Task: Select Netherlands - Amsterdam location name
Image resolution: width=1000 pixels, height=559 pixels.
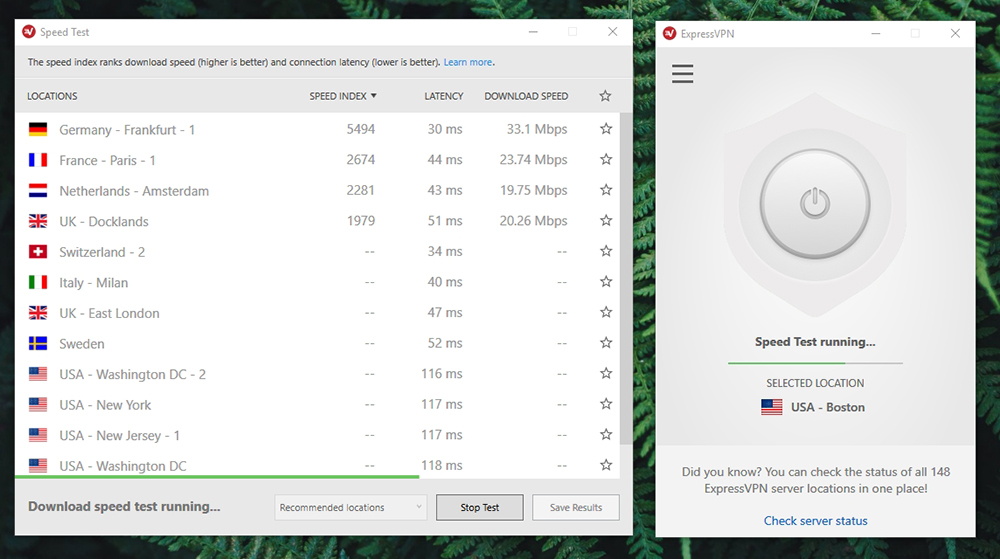Action: 134,191
